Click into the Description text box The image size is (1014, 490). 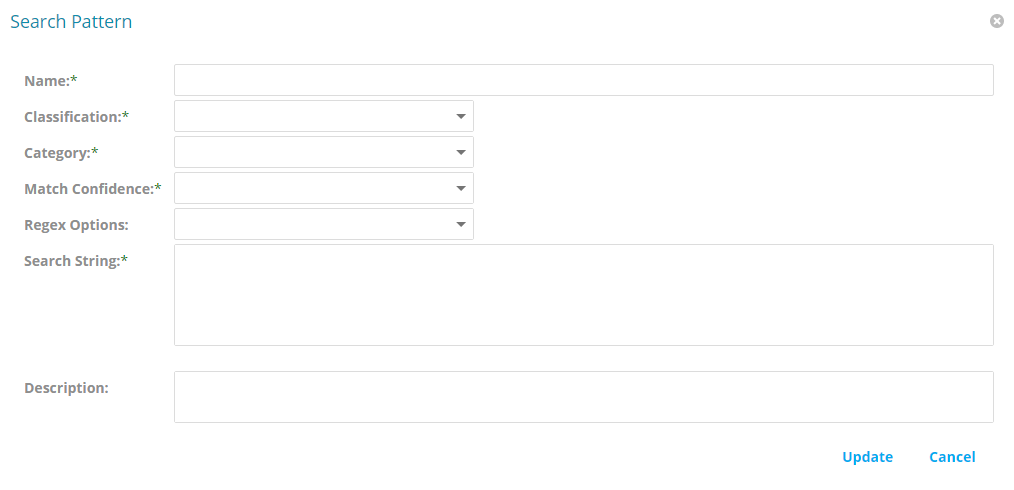[x=583, y=397]
